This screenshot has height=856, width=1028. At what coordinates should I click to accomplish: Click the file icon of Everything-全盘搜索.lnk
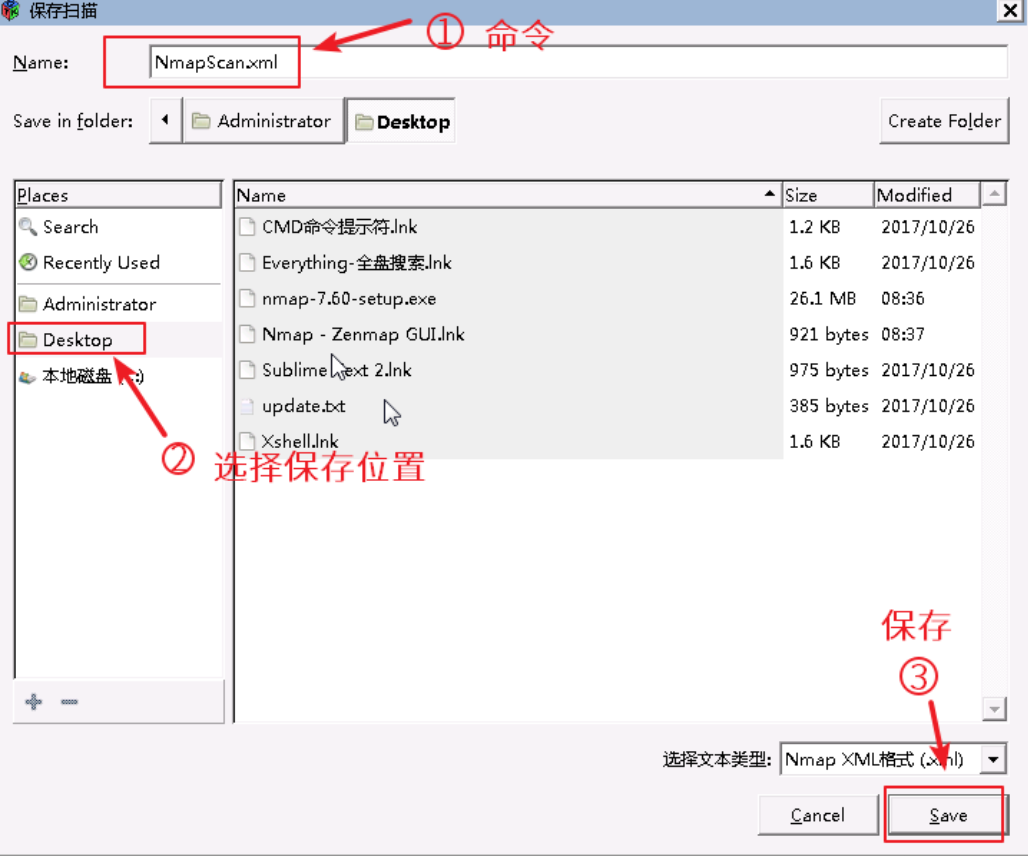coord(247,263)
